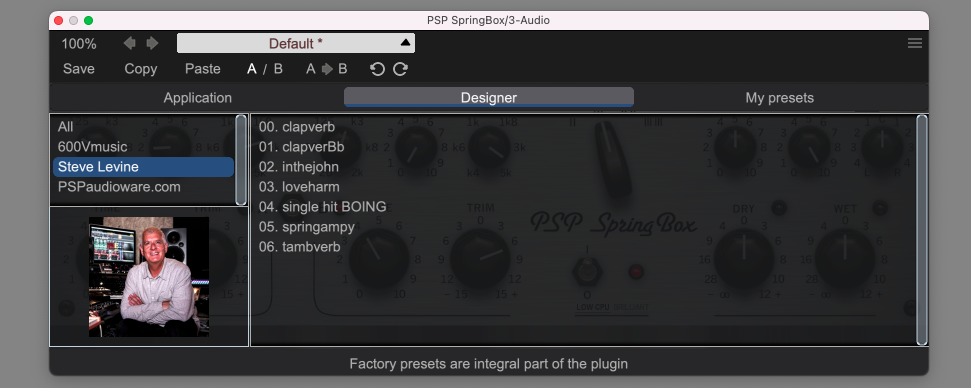Screen dimensions: 971x388
Task: Click the Copy button
Action: 141,69
